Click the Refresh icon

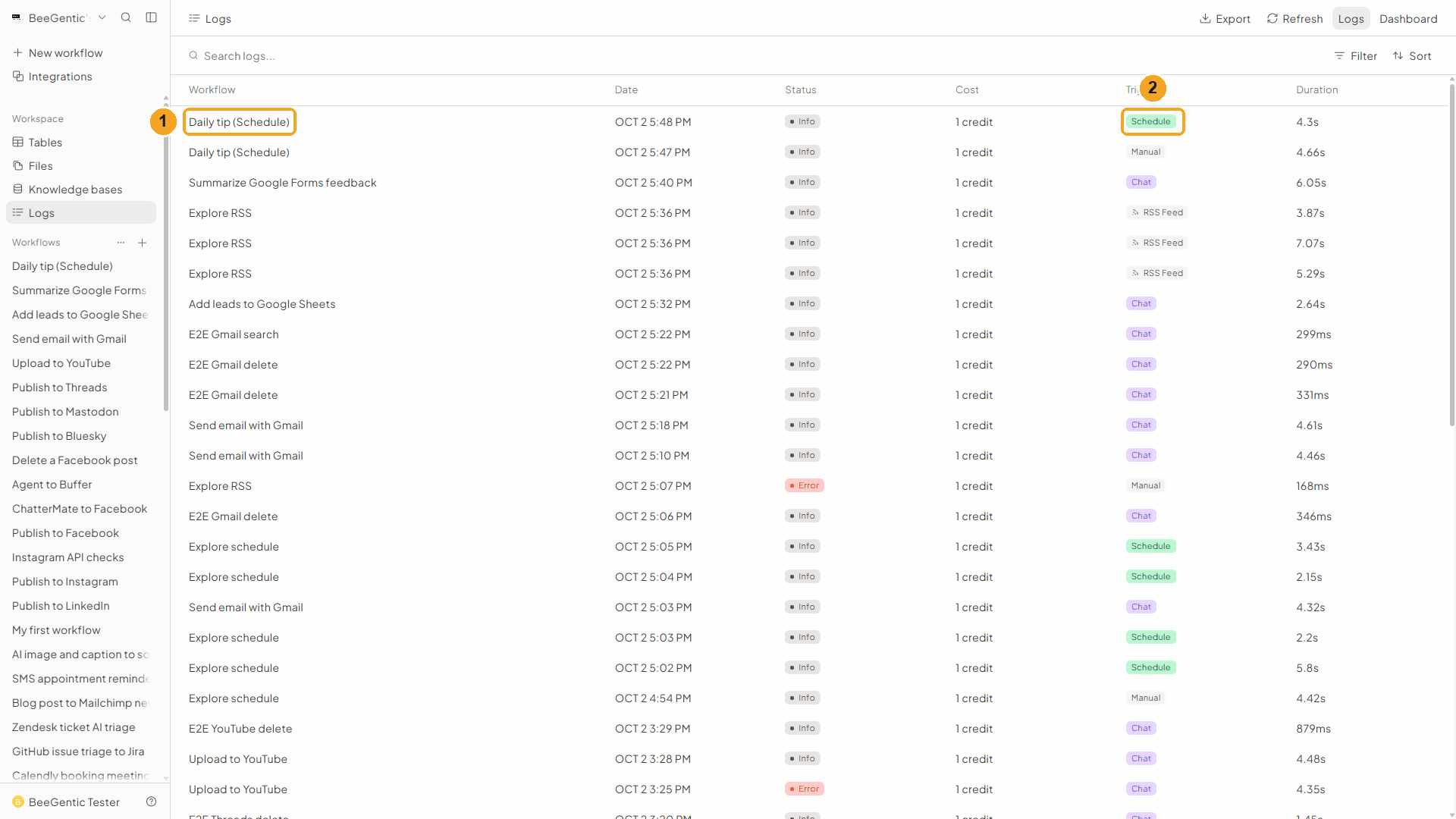tap(1272, 18)
